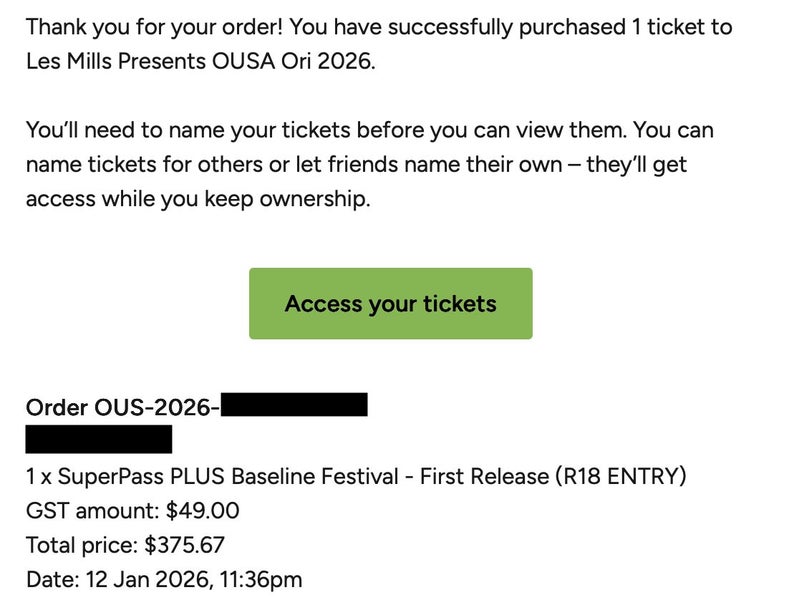Screen dimensions: 789x600
Task: Click the Baseline Festival text in the order
Action: click(x=314, y=477)
